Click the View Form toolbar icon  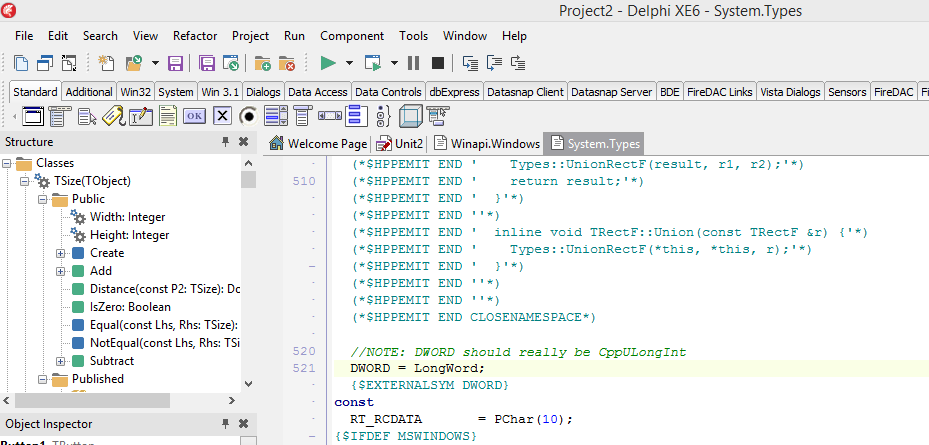click(45, 63)
